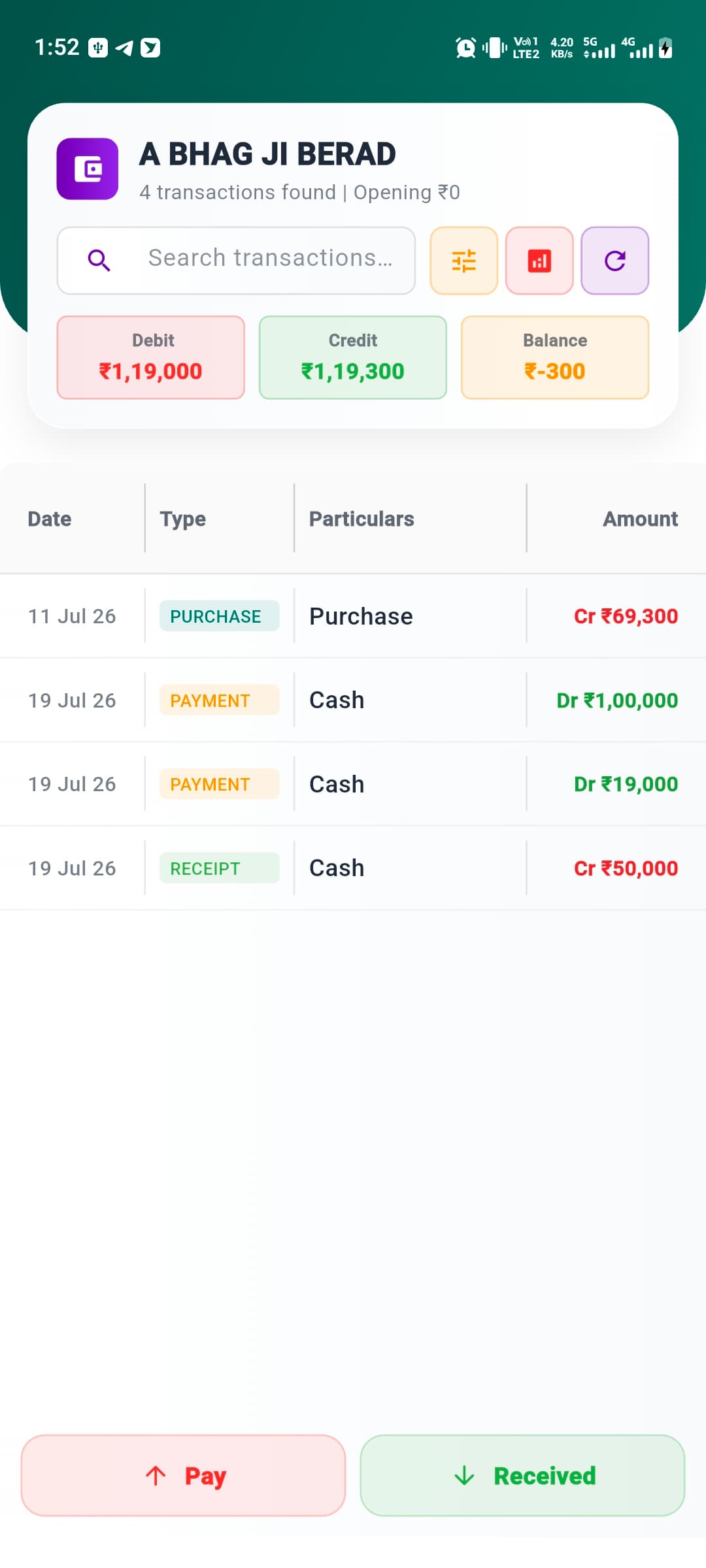Tap the magnifier search icon
The image size is (706, 1568).
99,260
